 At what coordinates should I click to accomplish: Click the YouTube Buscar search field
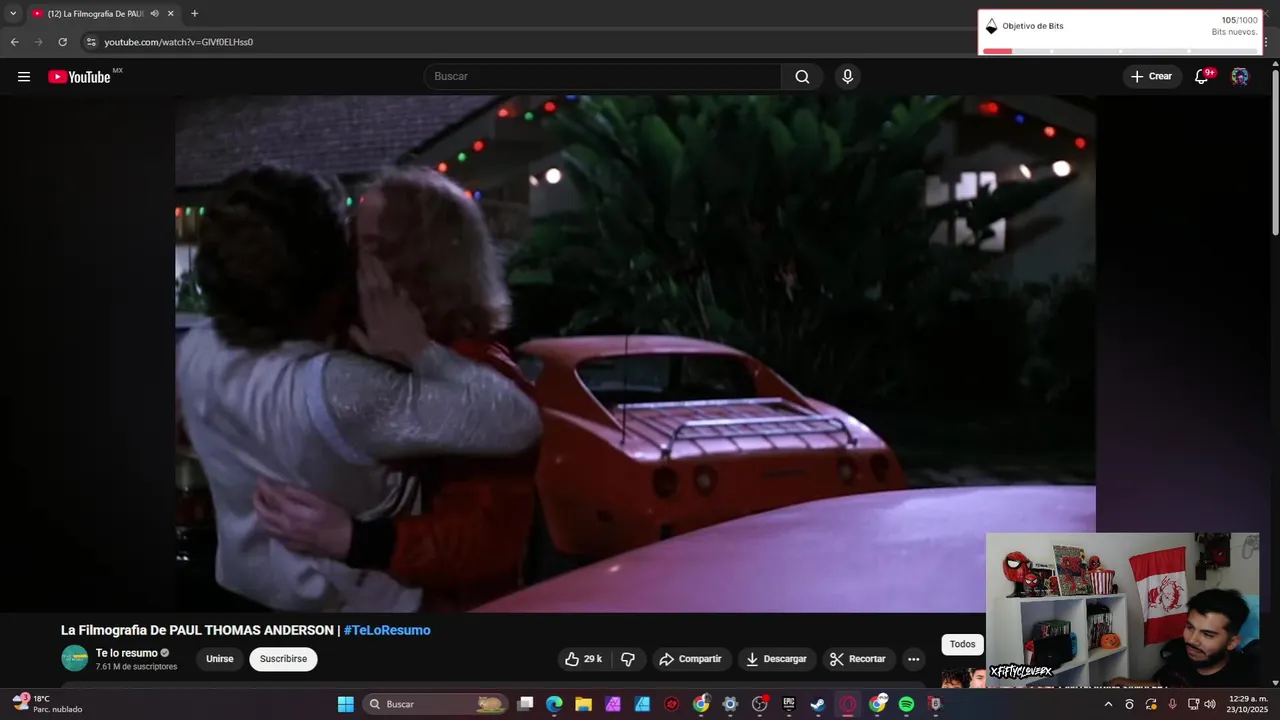tap(603, 77)
